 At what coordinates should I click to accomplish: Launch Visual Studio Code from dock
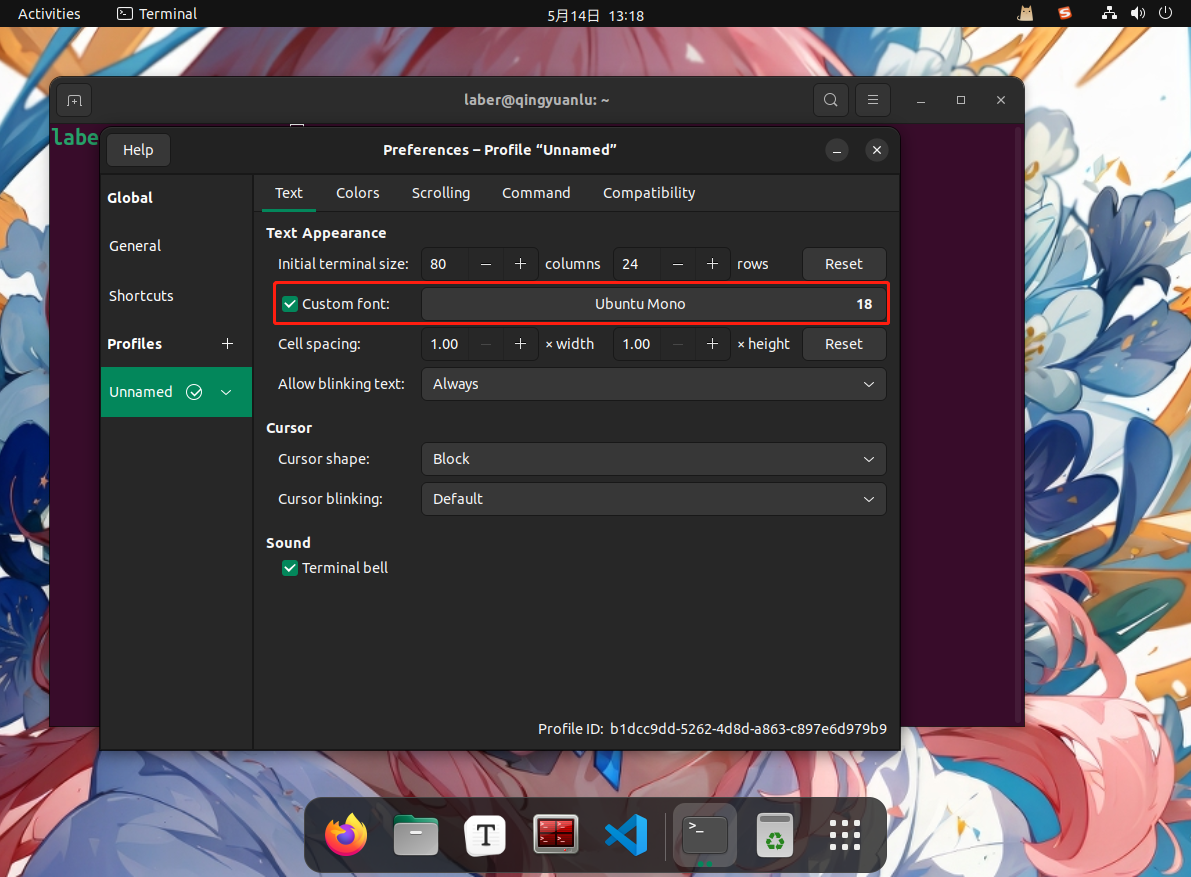(x=626, y=835)
